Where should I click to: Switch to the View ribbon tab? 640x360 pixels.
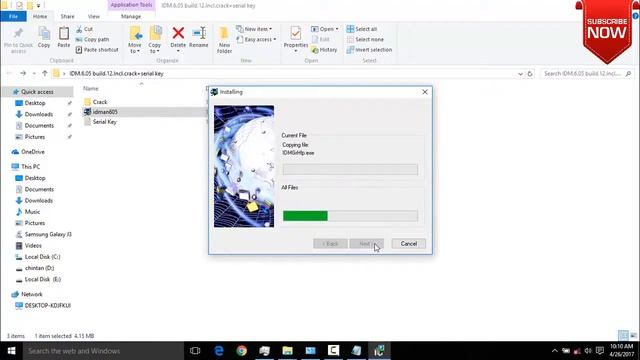93,16
